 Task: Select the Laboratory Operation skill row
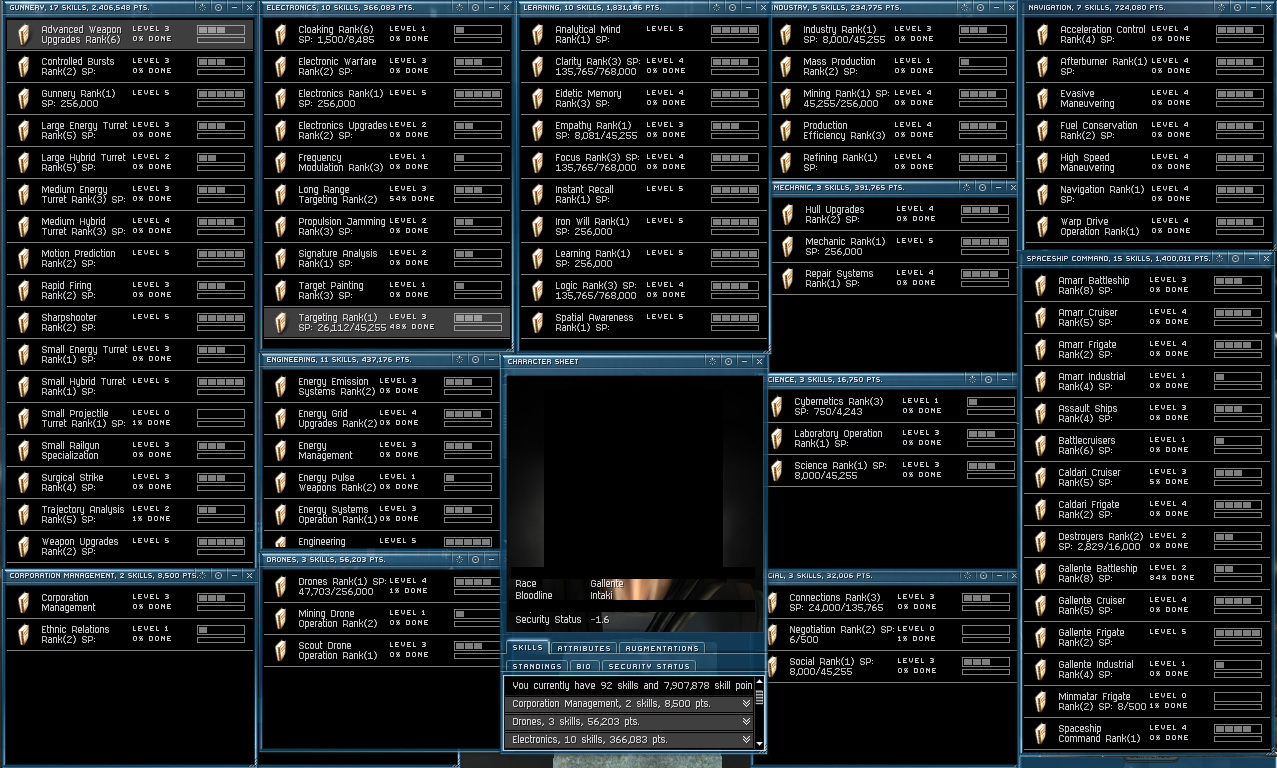coord(893,439)
